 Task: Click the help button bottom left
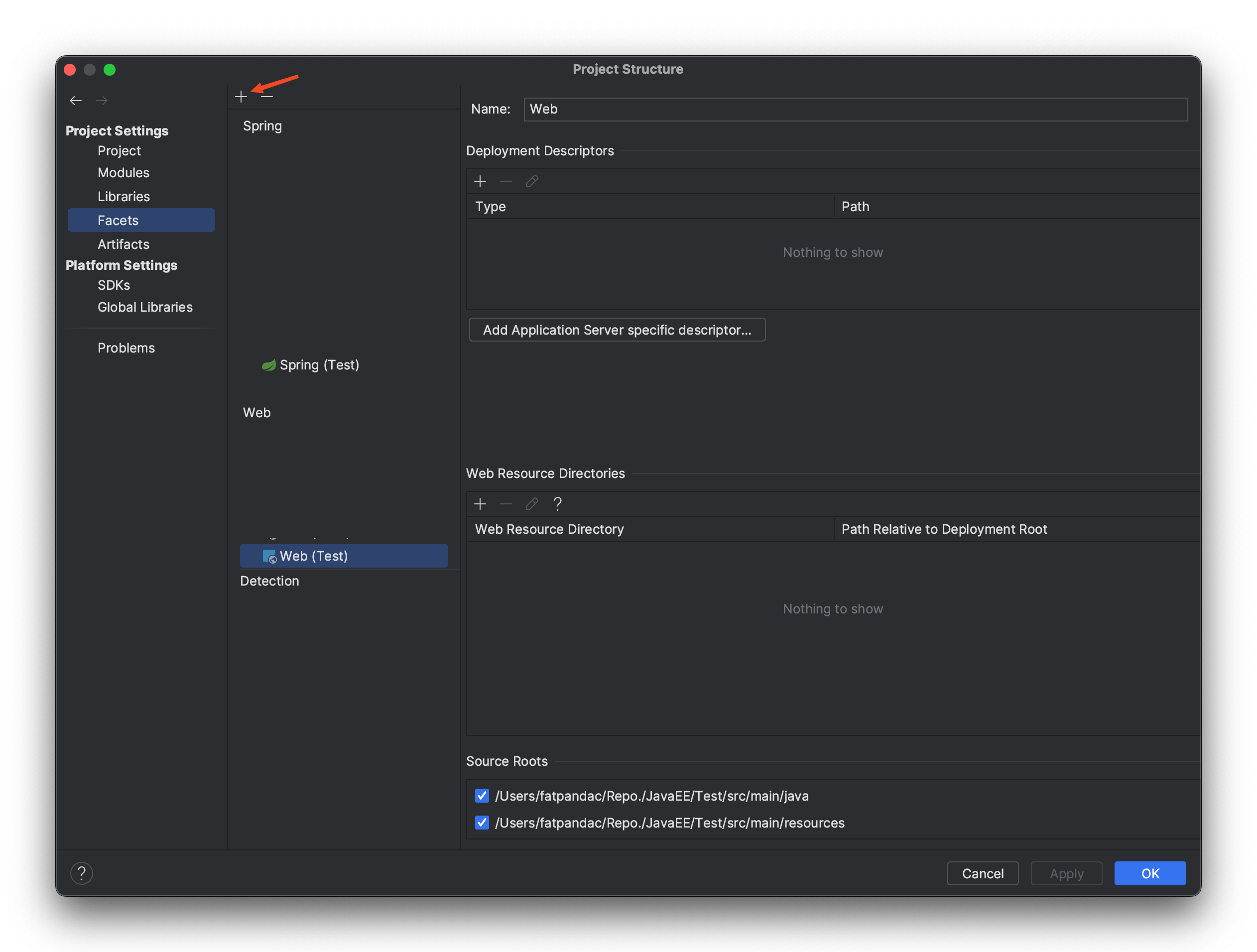click(81, 873)
